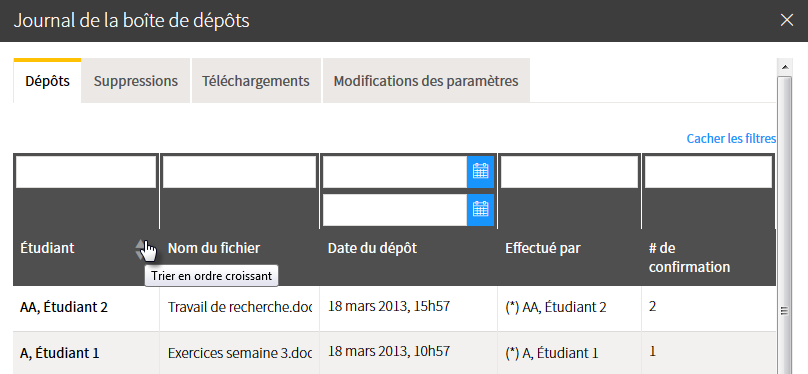The width and height of the screenshot is (808, 374).
Task: Click the Date du dépôt column header
Action: tap(373, 248)
